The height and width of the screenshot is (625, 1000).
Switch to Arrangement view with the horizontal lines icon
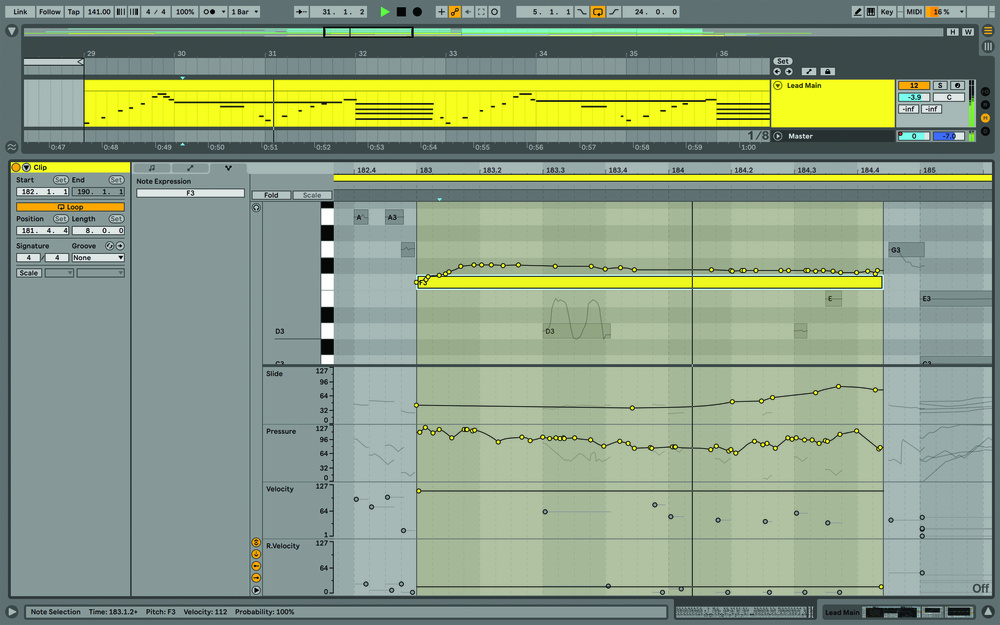coord(988,31)
